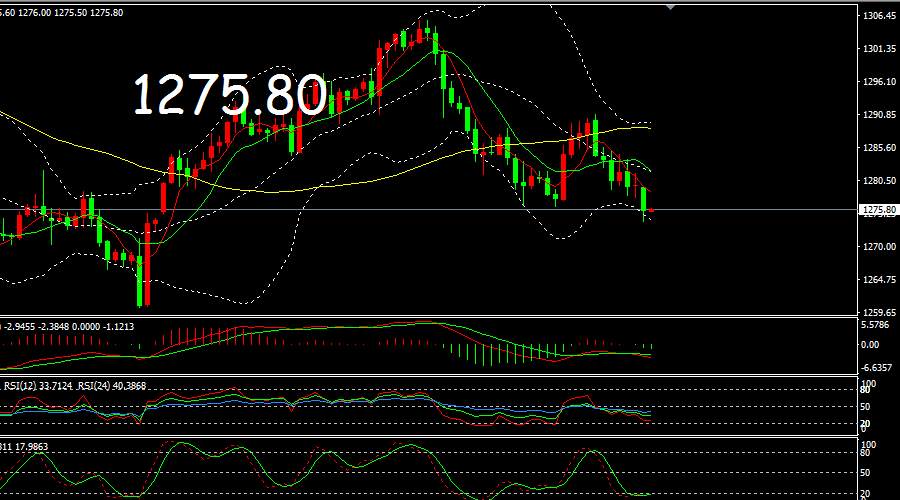
Task: Click the 80 level label in stochastic panel
Action: click(x=866, y=453)
